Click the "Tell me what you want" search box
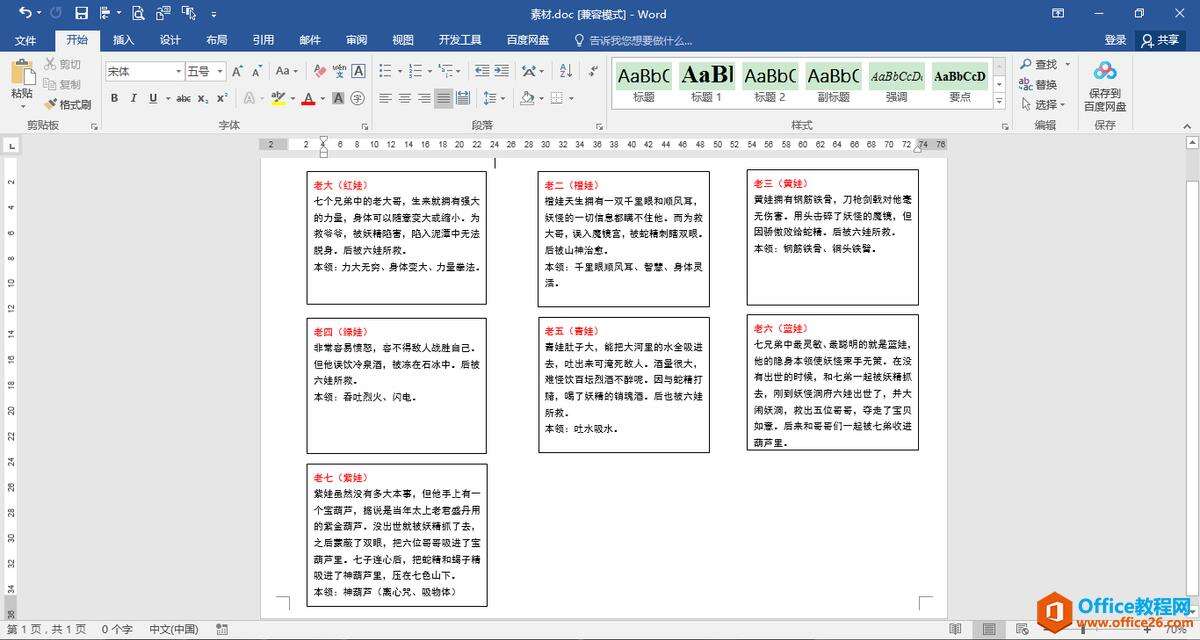Viewport: 1200px width, 640px height. coord(640,40)
